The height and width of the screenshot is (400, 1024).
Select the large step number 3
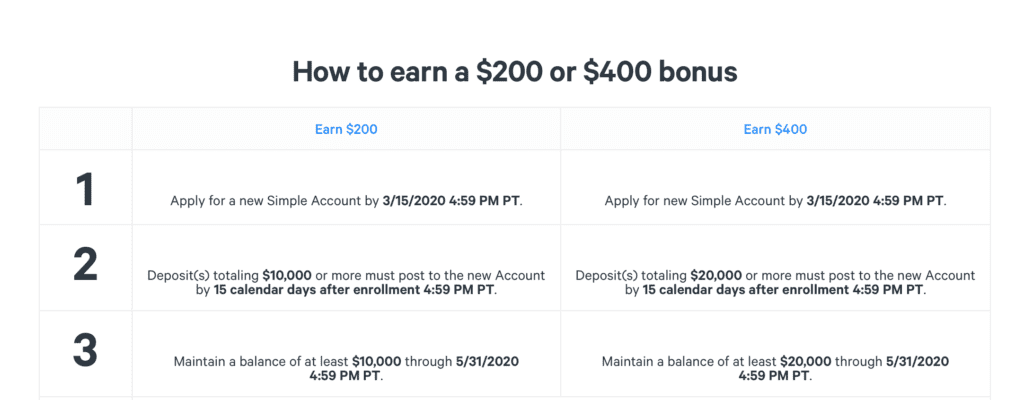pos(85,350)
